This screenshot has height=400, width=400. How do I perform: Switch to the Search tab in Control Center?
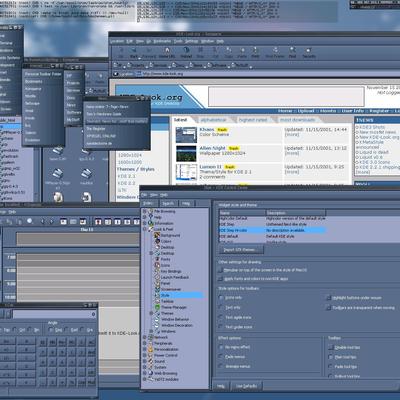[x=168, y=203]
